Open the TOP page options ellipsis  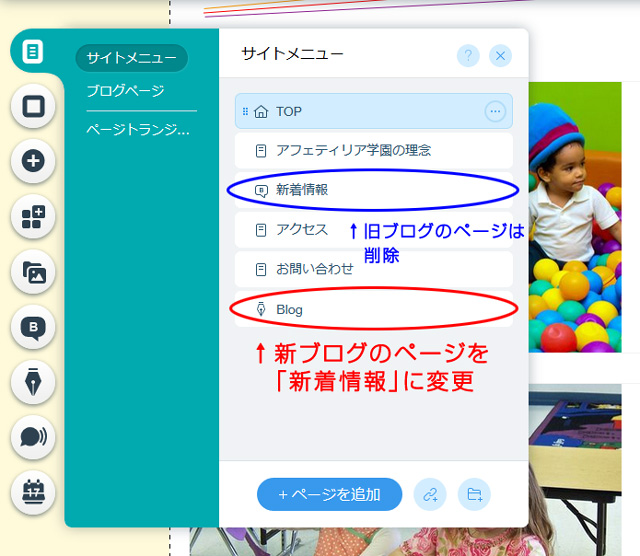495,112
